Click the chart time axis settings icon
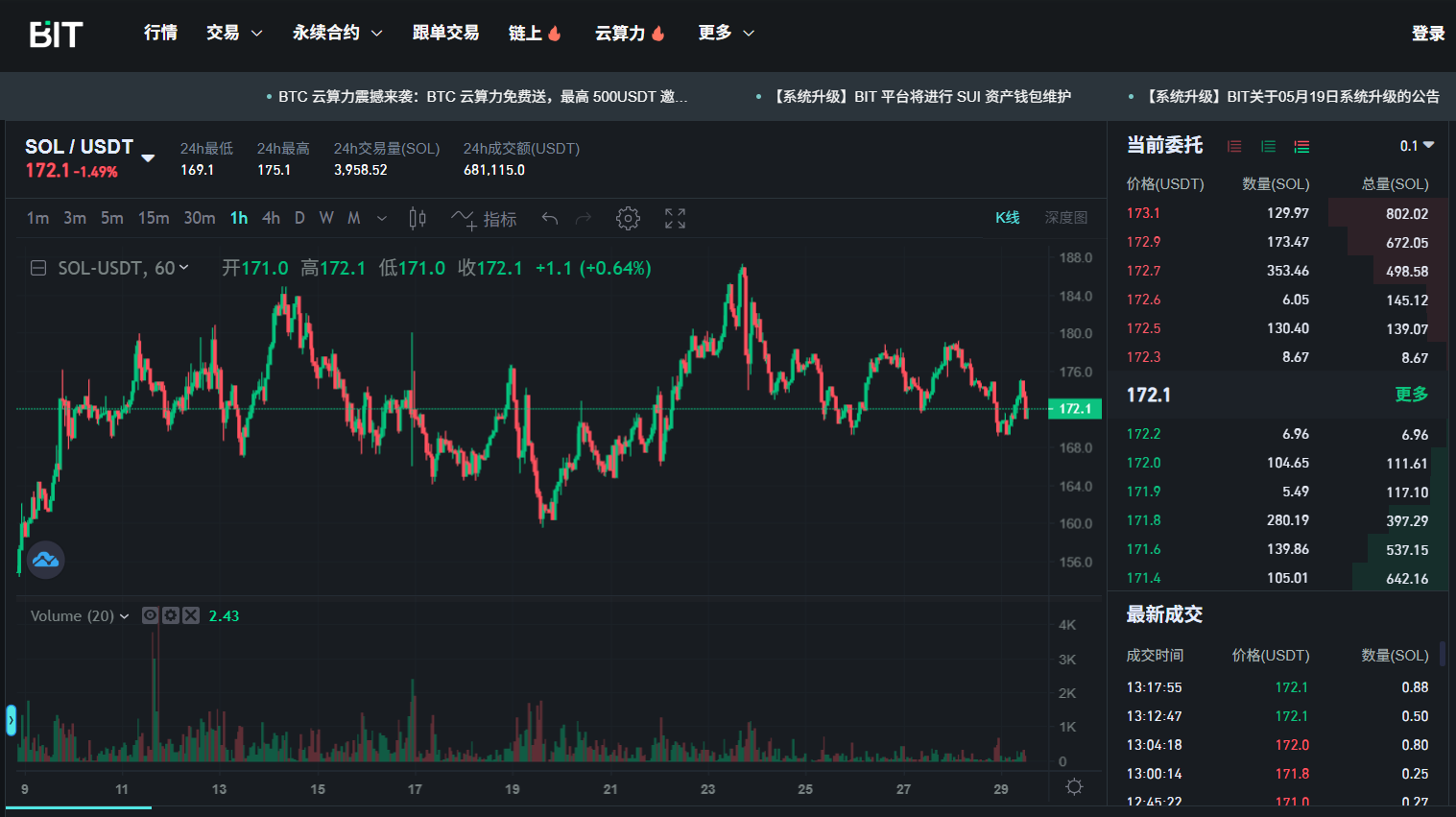The width and height of the screenshot is (1456, 817). coord(1074,787)
